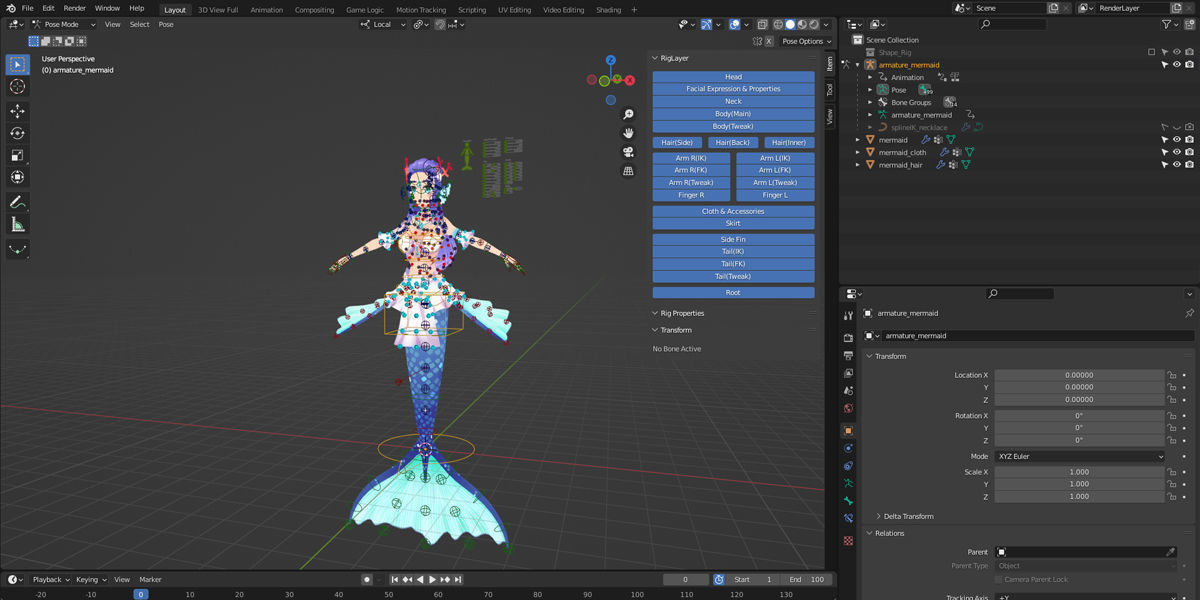
Task: Toggle the lock on the Location X field
Action: pyautogui.click(x=1172, y=374)
